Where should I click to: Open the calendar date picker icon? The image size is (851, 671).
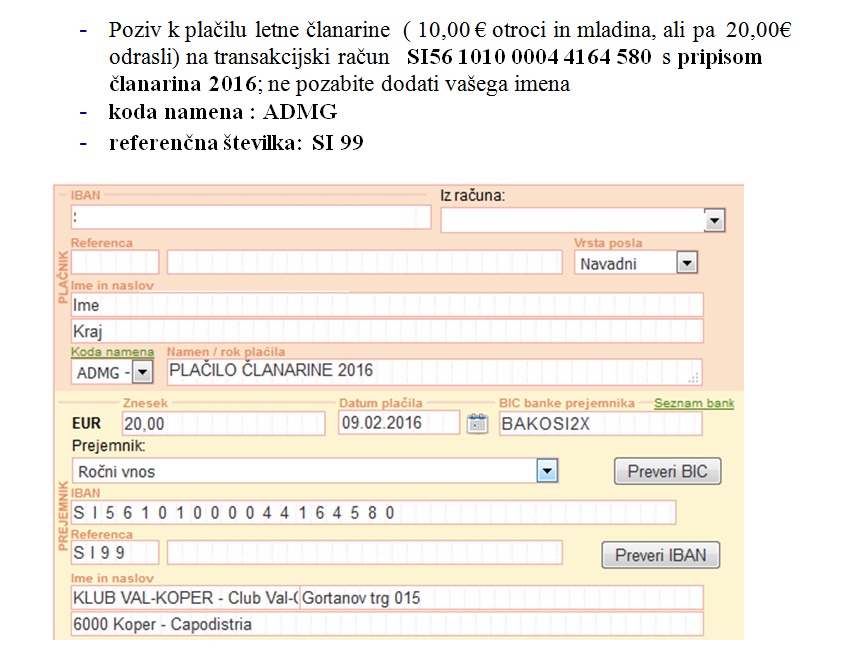click(476, 423)
